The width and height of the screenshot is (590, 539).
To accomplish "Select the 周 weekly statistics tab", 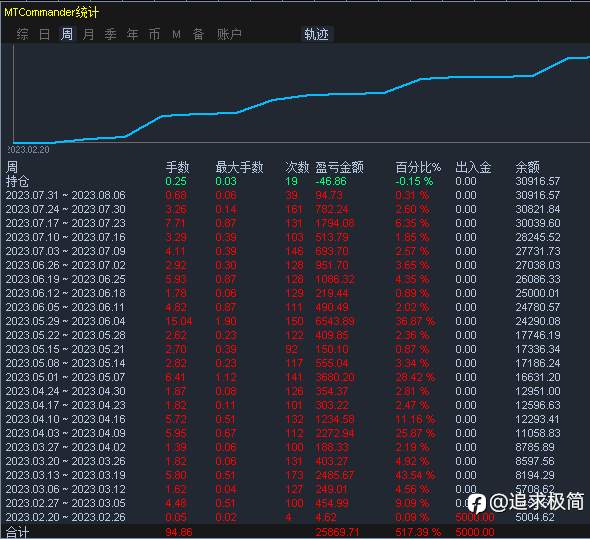I will (x=67, y=34).
